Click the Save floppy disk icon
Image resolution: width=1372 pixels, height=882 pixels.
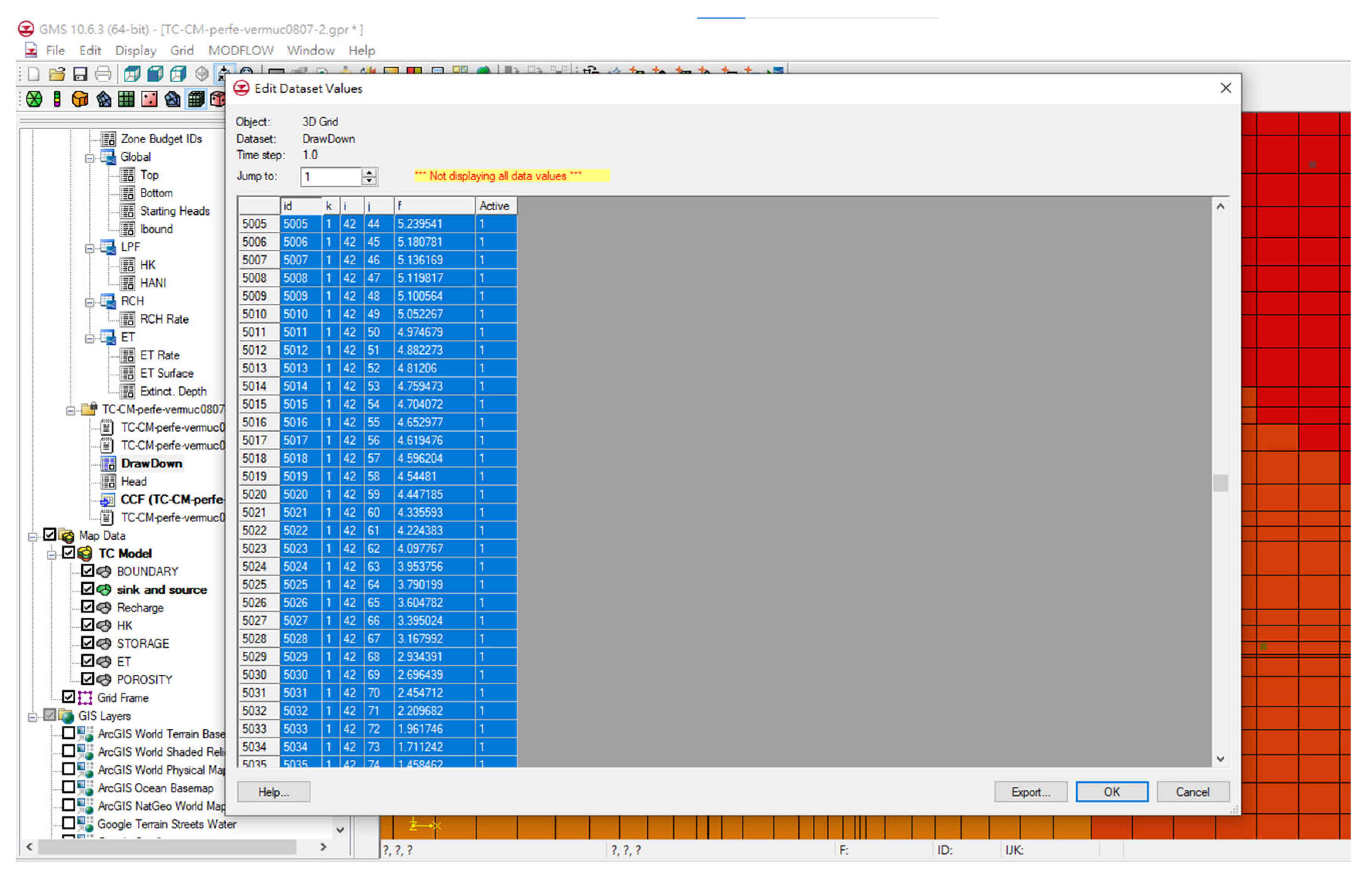(x=79, y=74)
